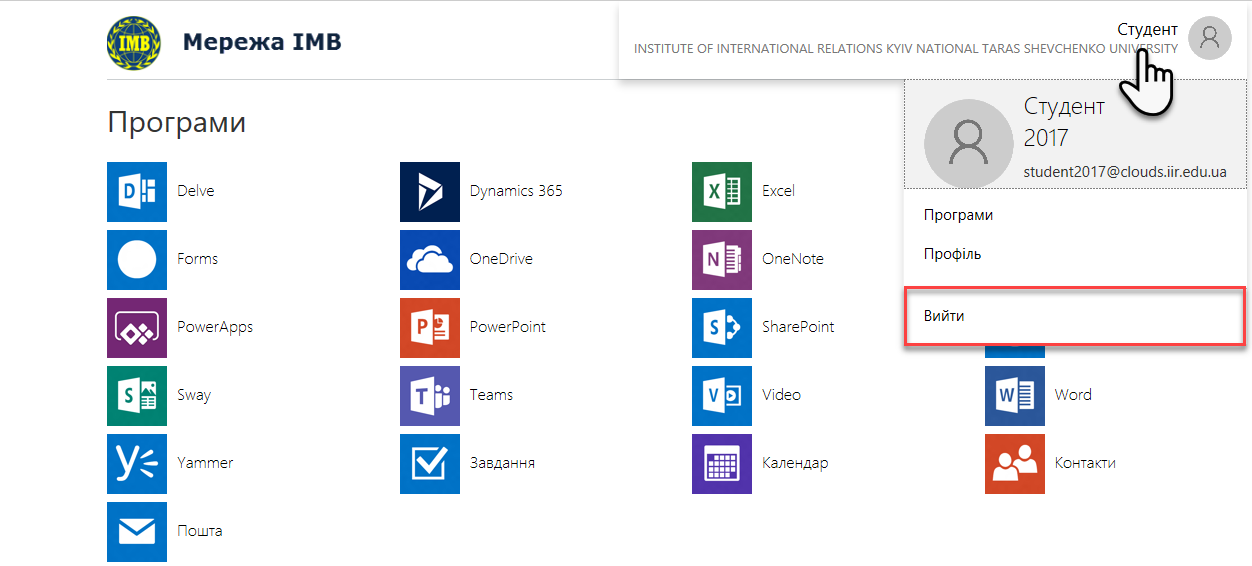Click the Мережа IMB site title
Viewport: 1252px width, 566px height.
(262, 42)
